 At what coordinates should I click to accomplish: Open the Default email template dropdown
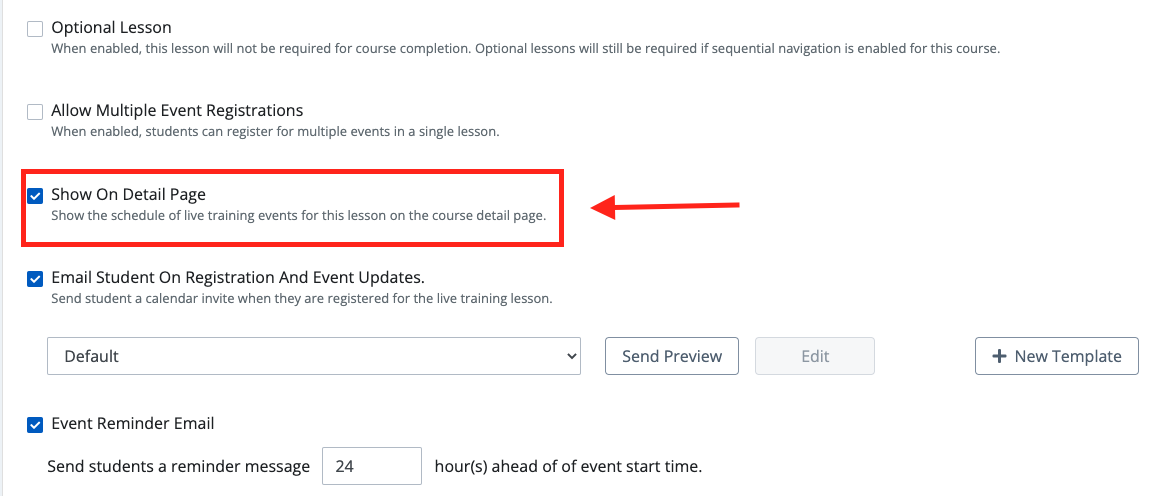pyautogui.click(x=314, y=356)
